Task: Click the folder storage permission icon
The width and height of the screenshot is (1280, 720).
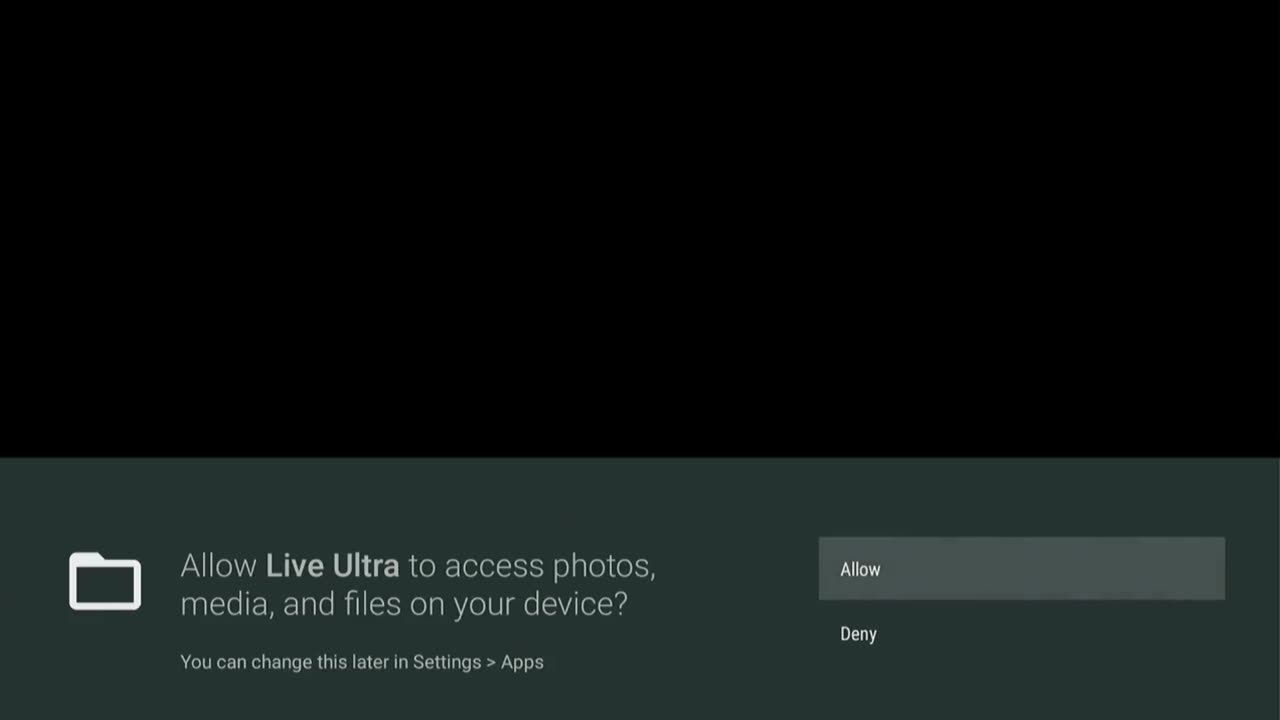Action: coord(105,581)
